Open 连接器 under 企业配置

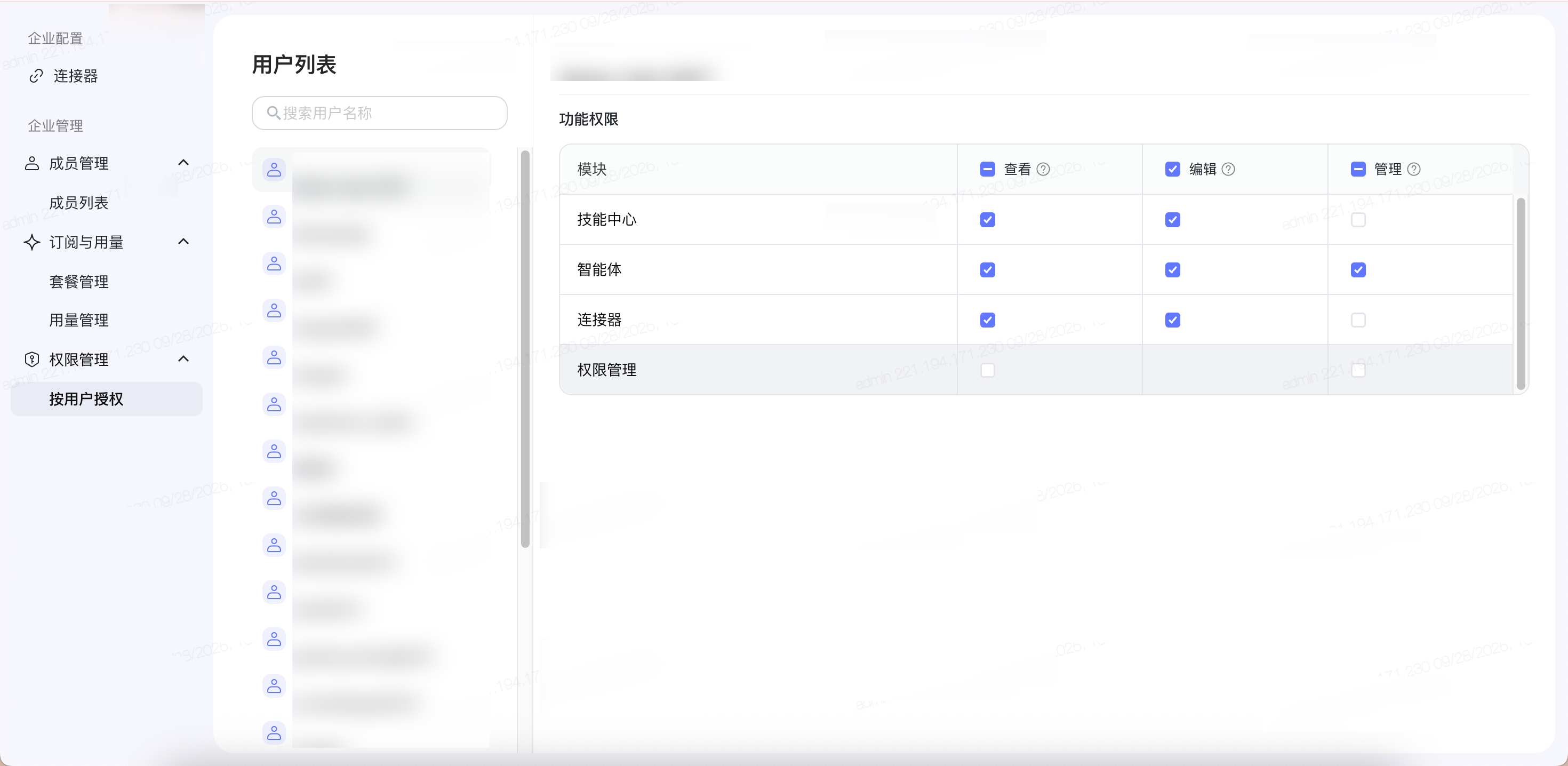point(76,76)
